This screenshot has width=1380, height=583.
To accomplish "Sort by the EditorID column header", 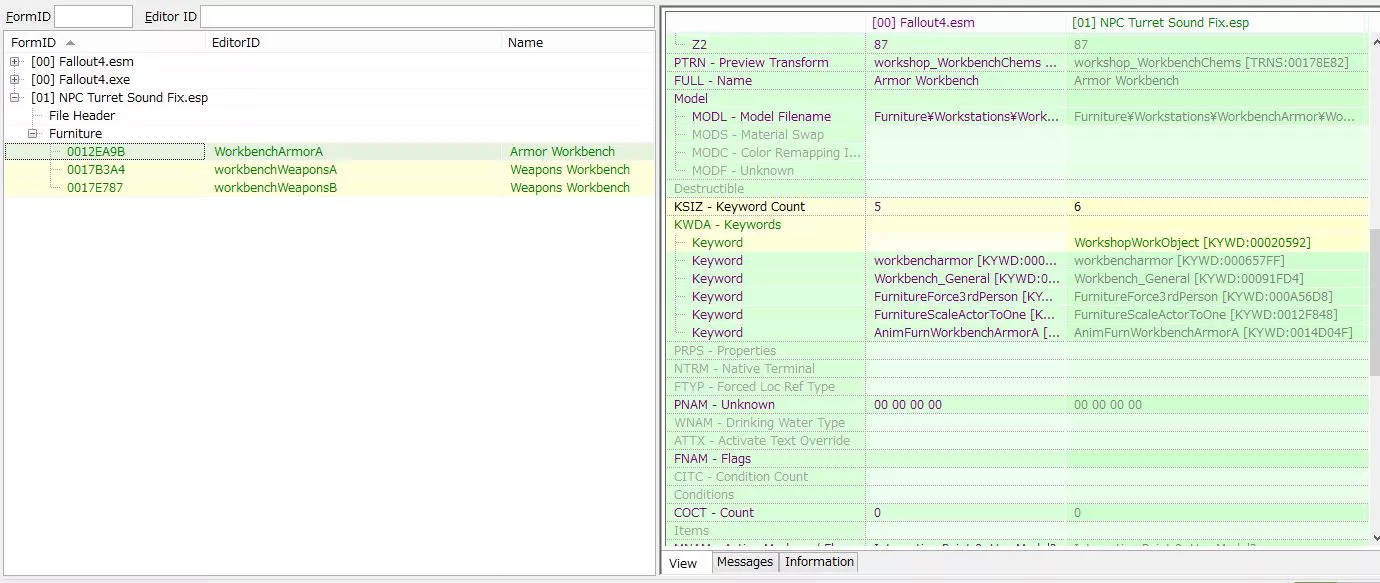I will (x=353, y=43).
